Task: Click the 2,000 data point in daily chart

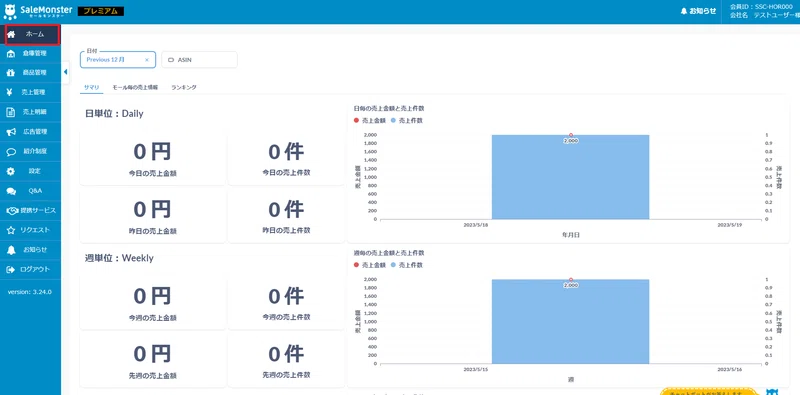Action: pos(571,135)
